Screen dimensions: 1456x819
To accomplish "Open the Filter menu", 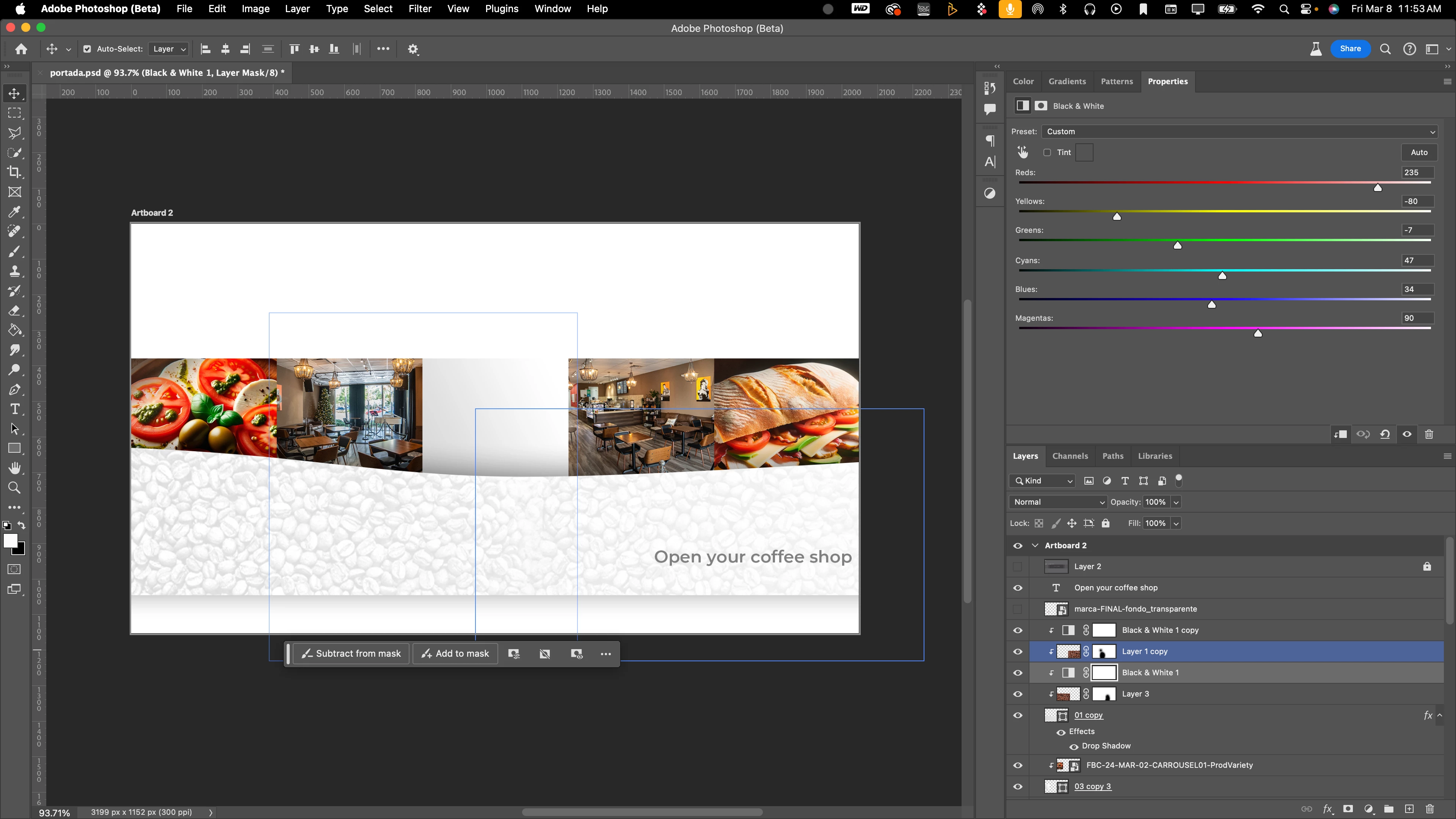I will click(419, 8).
